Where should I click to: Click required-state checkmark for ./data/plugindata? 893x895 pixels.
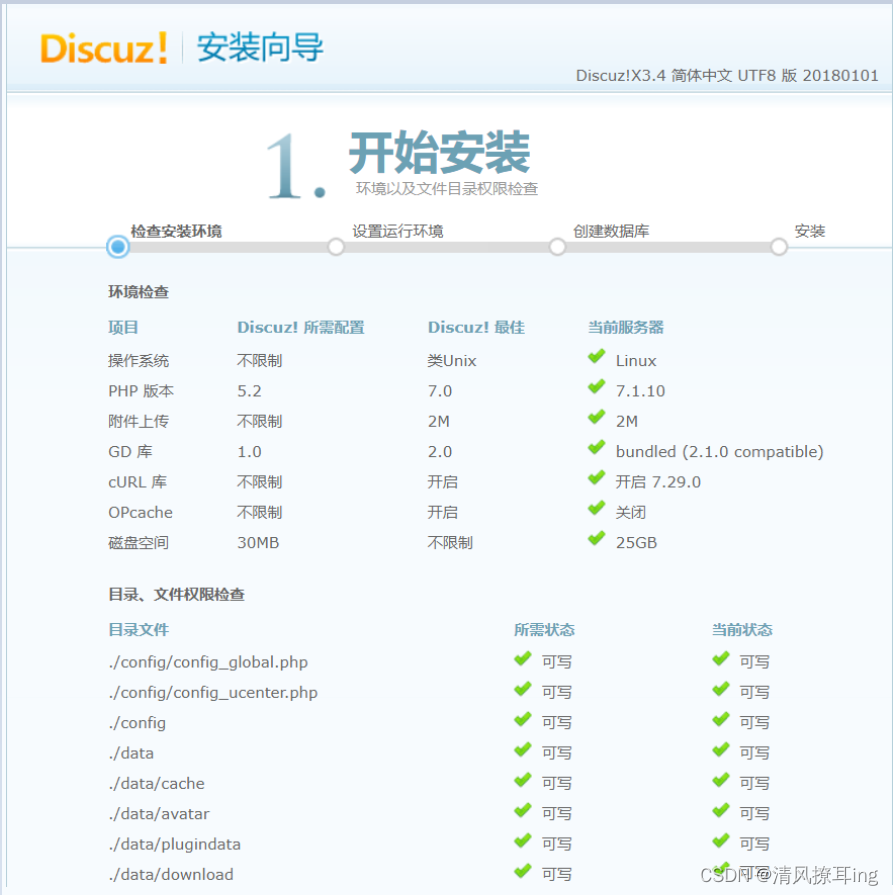click(522, 840)
